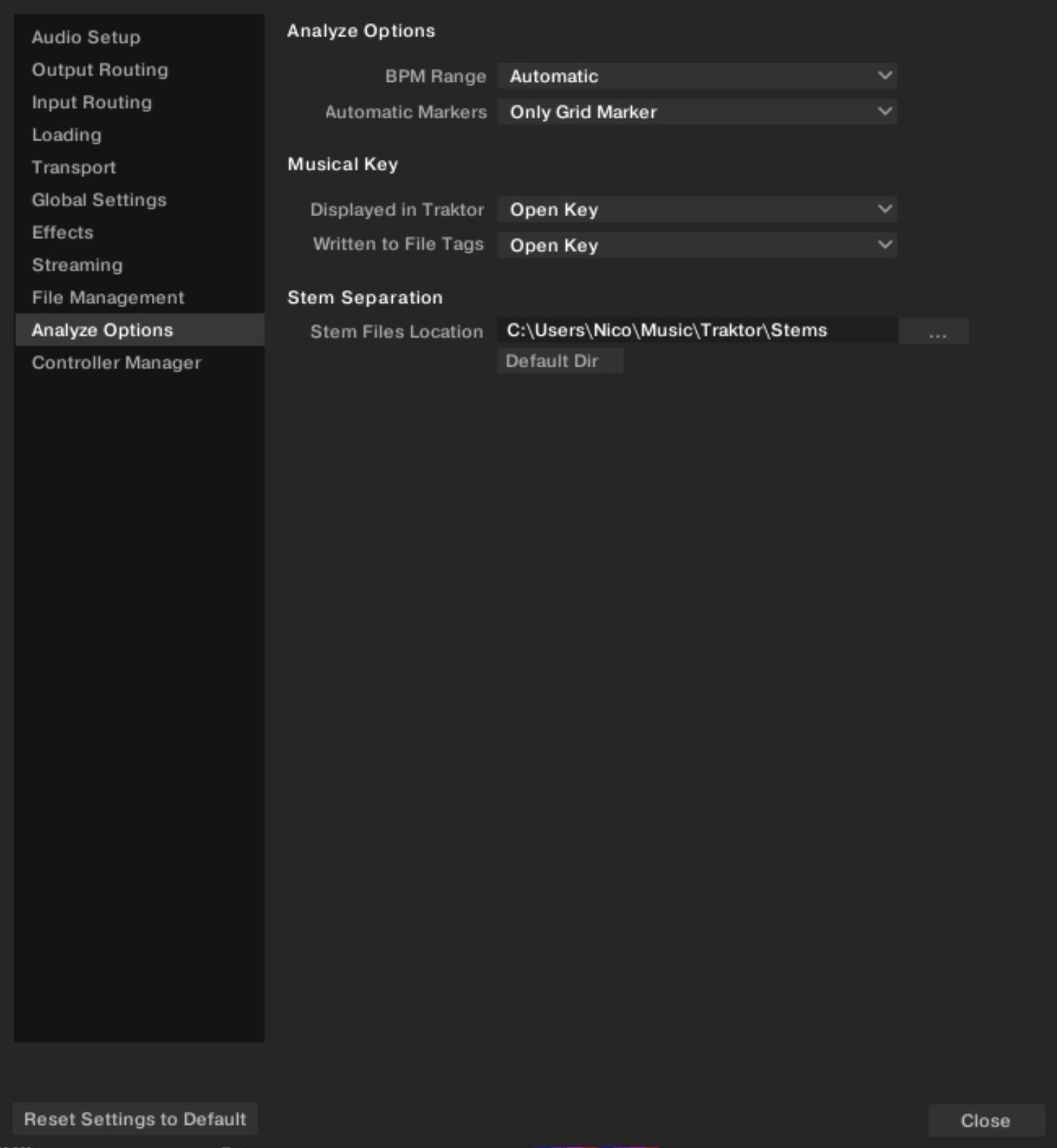This screenshot has width=1057, height=1148.
Task: Open the Loading preferences section
Action: [139, 134]
